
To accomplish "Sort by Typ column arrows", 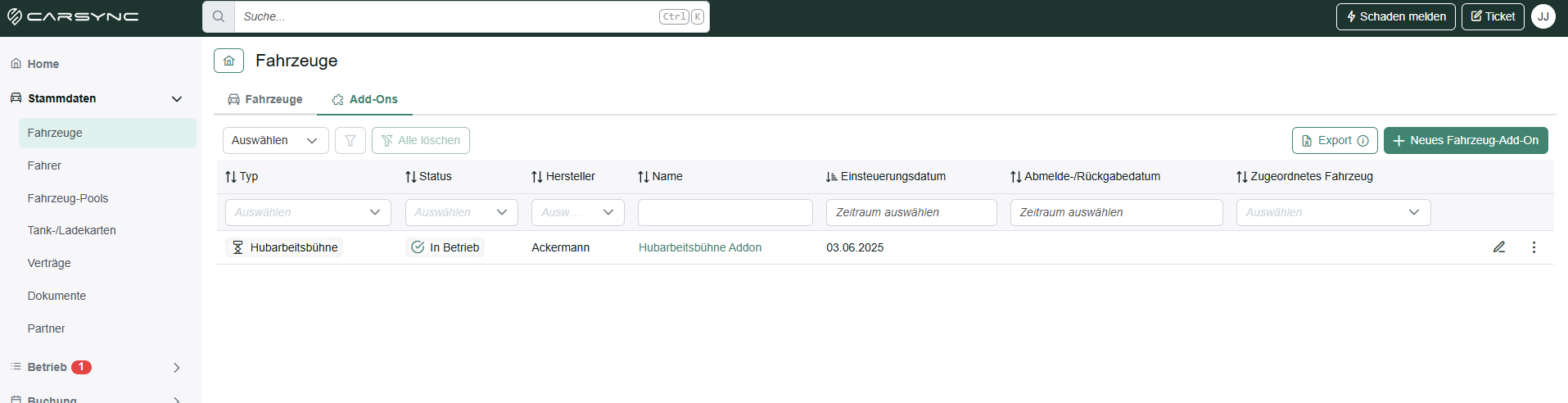I will pos(231,177).
